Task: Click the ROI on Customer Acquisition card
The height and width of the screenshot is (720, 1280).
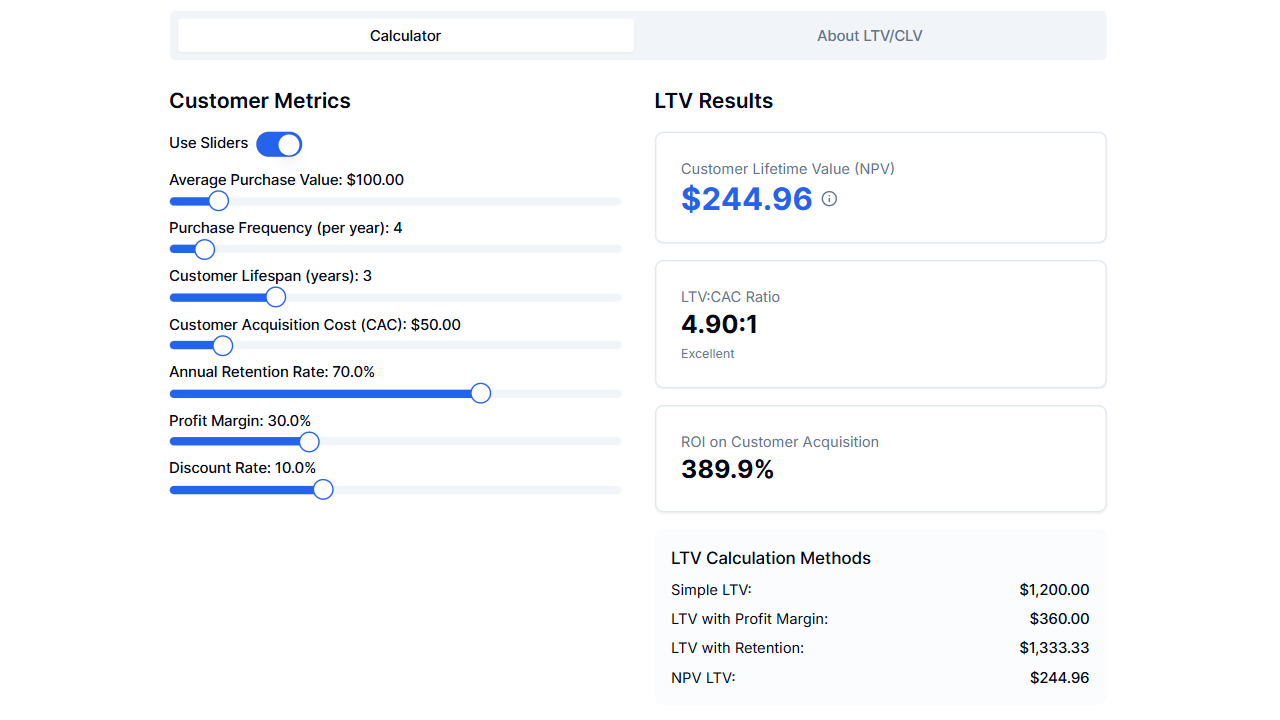Action: coord(880,458)
